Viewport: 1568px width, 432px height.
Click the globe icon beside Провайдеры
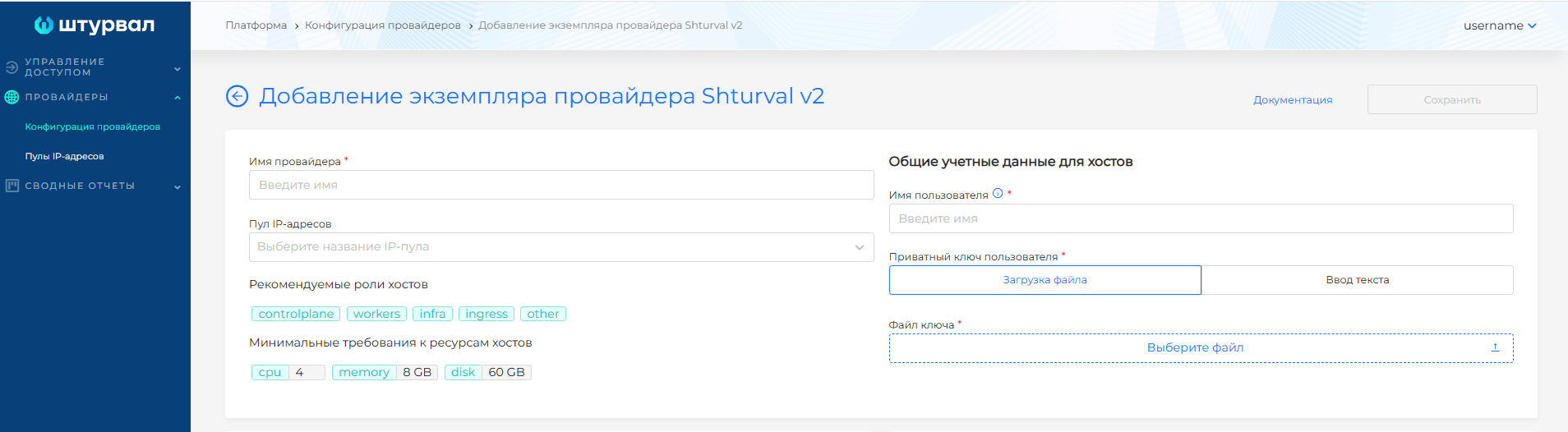tap(12, 97)
